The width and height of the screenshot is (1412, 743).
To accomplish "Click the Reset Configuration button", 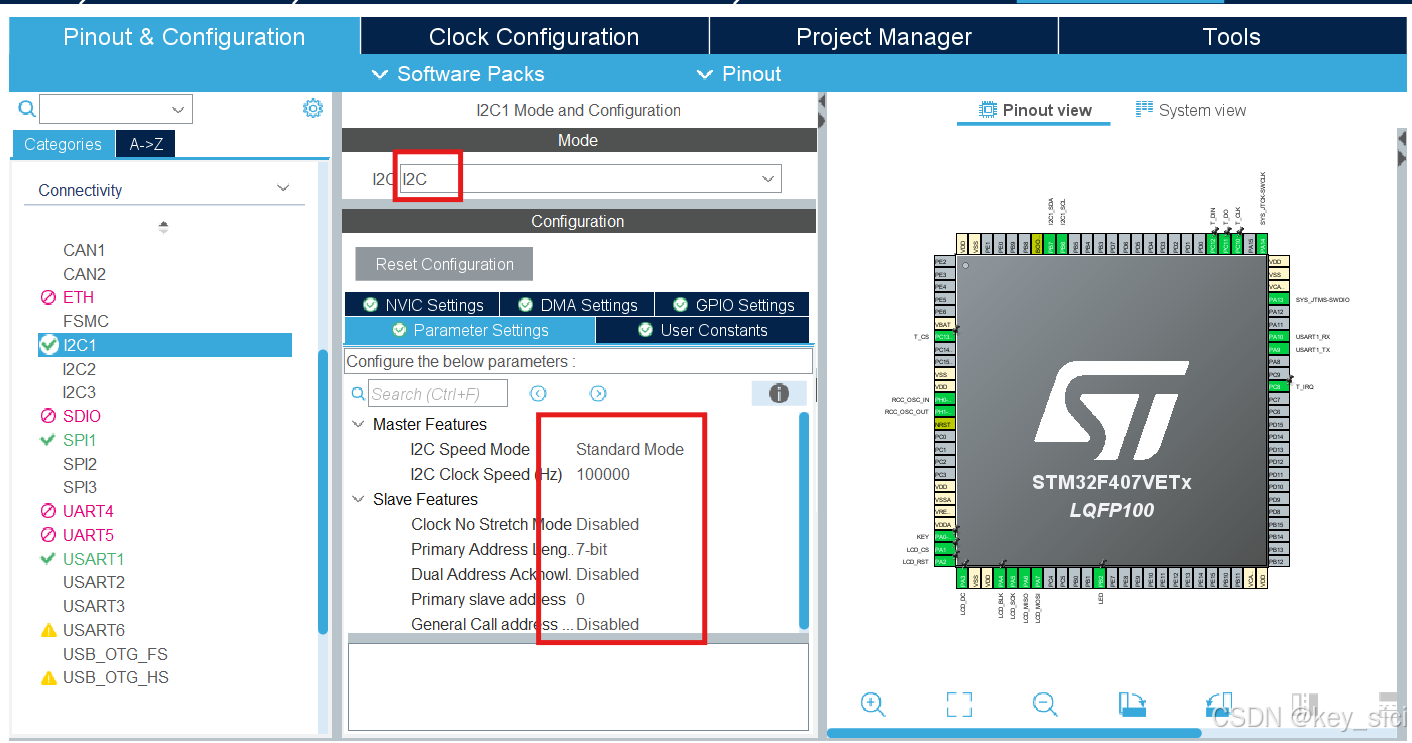I will [444, 264].
